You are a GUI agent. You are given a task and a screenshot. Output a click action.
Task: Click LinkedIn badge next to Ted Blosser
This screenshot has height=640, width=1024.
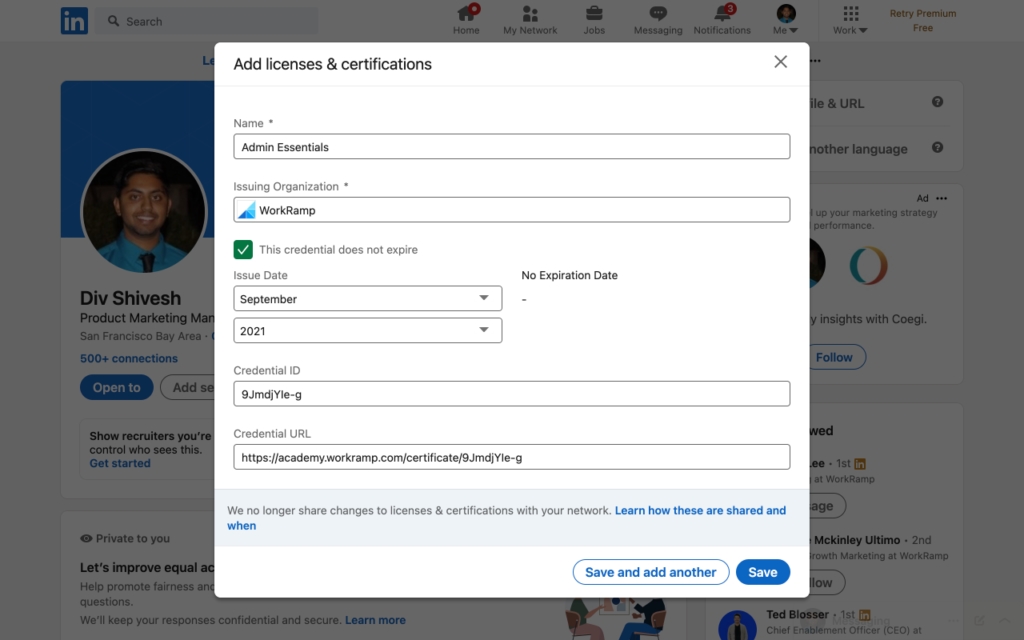click(865, 615)
